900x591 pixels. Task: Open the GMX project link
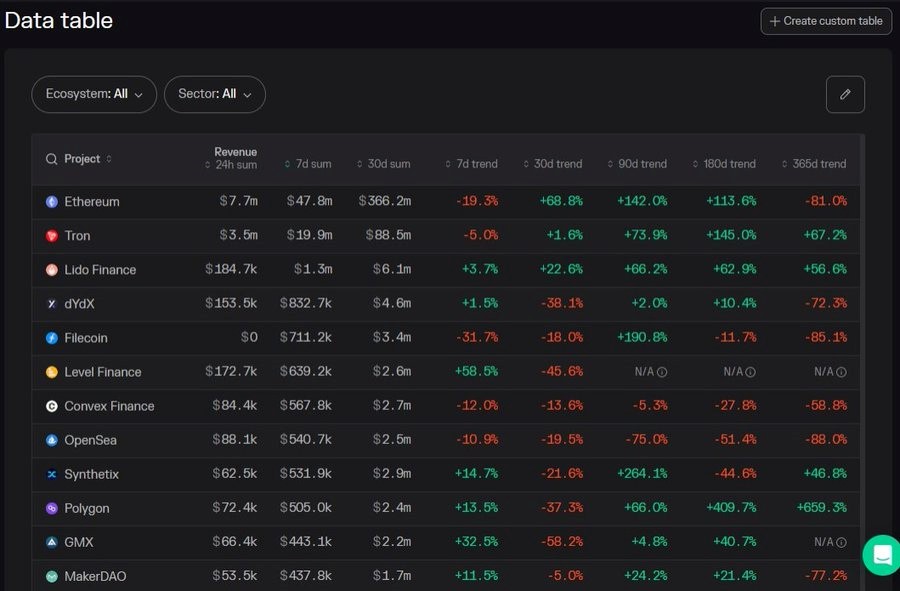79,542
